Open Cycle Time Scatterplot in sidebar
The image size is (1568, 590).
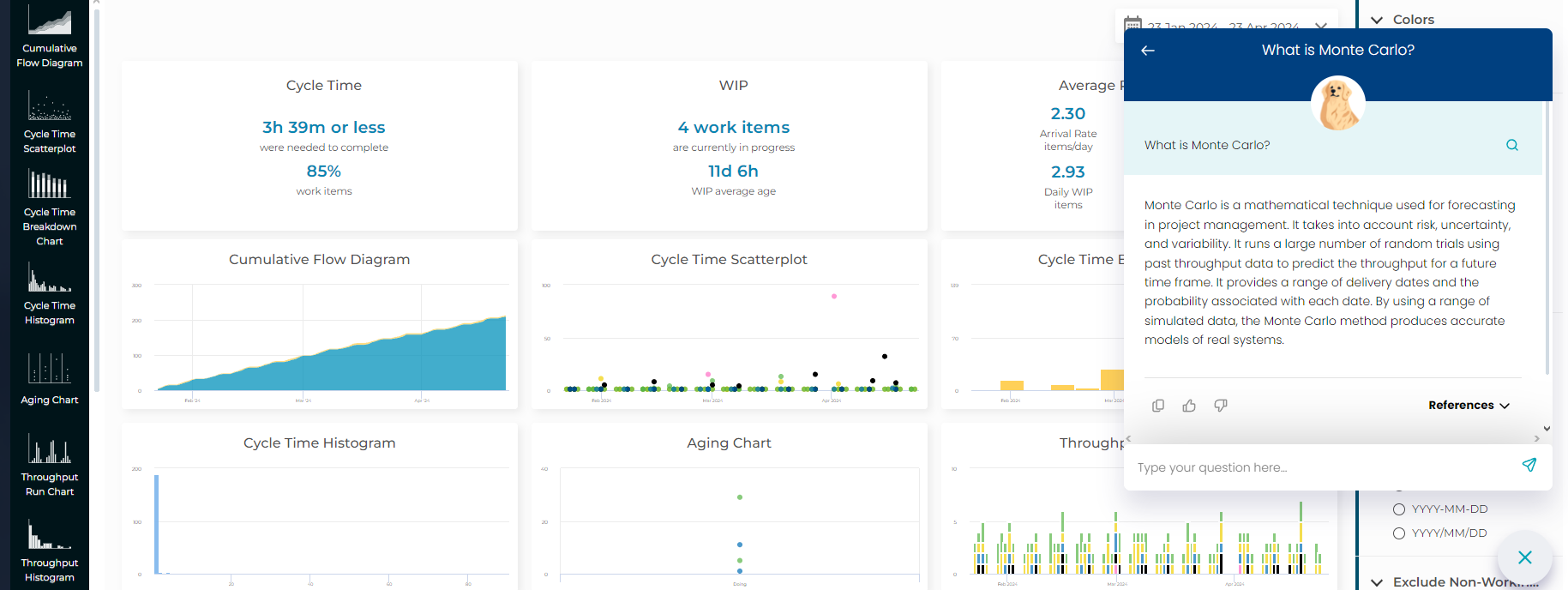pyautogui.click(x=50, y=123)
